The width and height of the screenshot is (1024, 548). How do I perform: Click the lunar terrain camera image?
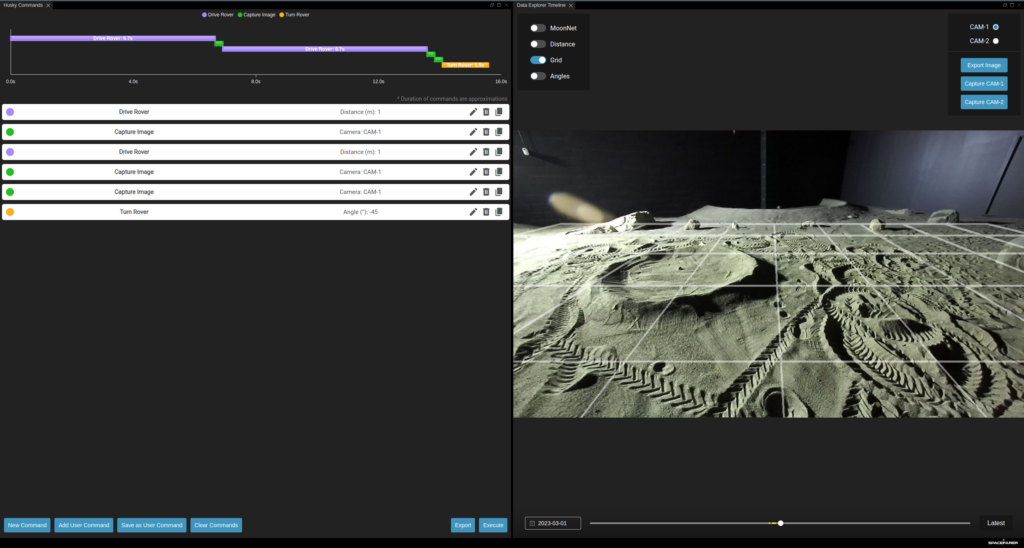pos(768,274)
